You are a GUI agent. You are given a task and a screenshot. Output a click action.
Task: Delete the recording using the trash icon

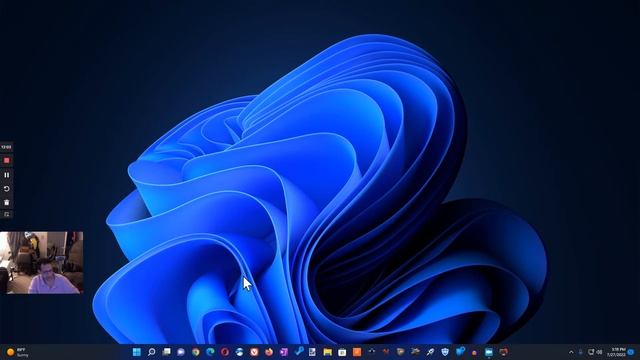tap(7, 202)
